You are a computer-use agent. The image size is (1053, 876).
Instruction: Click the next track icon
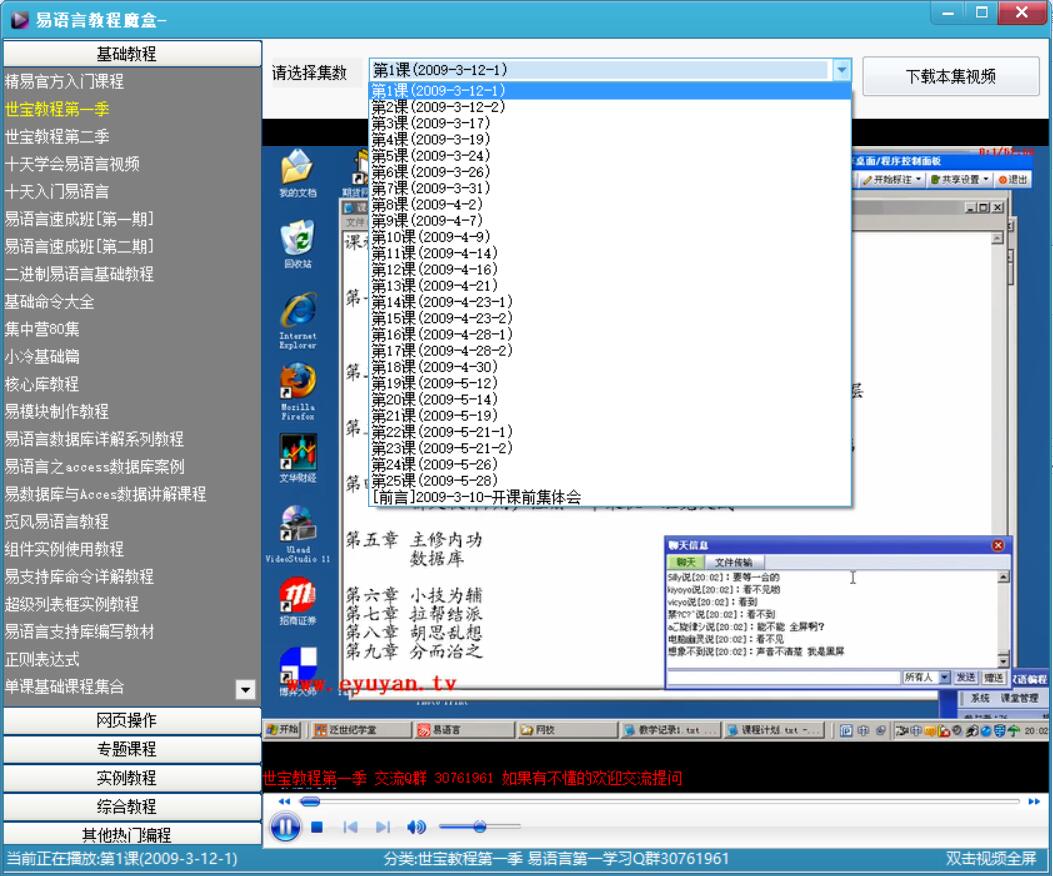click(x=382, y=827)
